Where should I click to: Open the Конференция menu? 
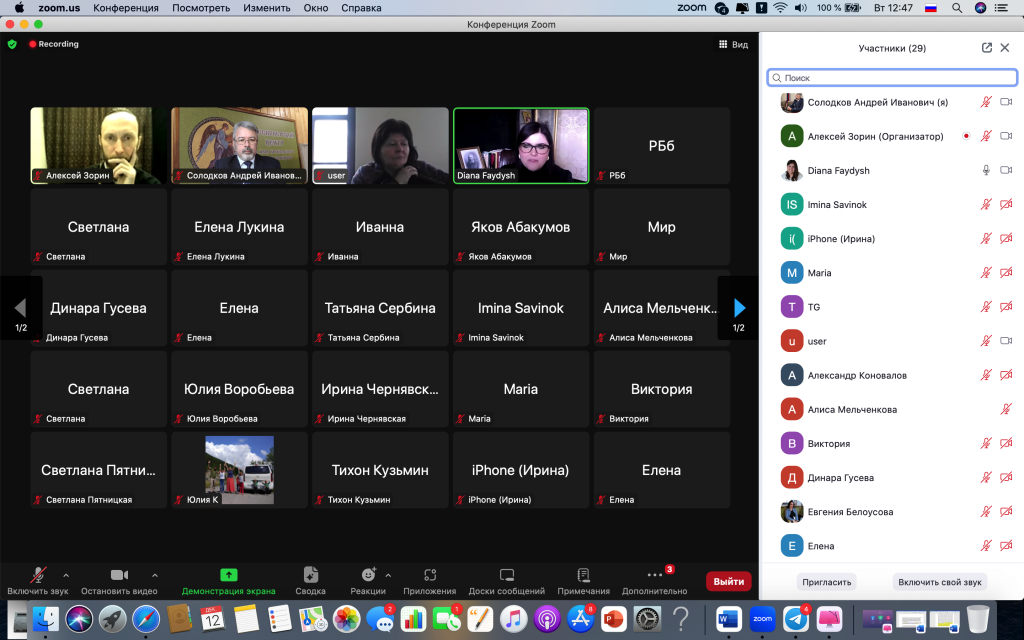coord(126,8)
